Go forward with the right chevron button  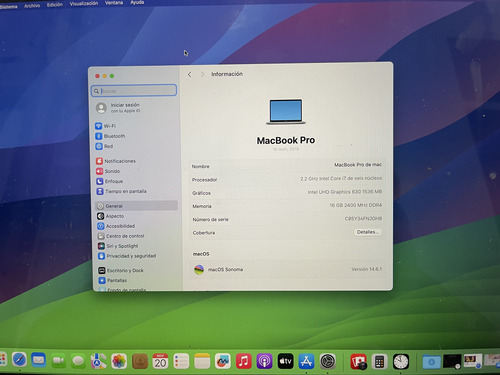[202, 74]
